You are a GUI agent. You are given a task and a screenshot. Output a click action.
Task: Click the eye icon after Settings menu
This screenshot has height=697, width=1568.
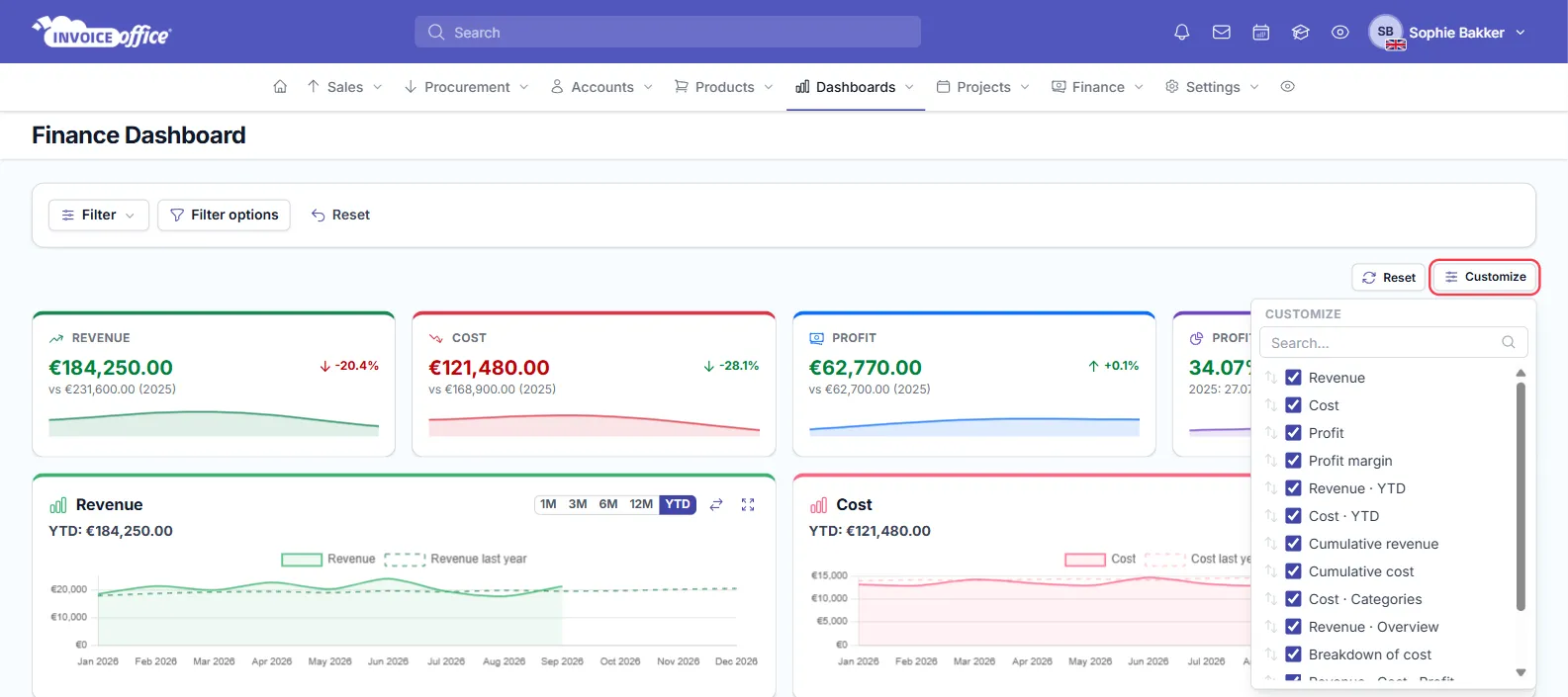point(1287,87)
